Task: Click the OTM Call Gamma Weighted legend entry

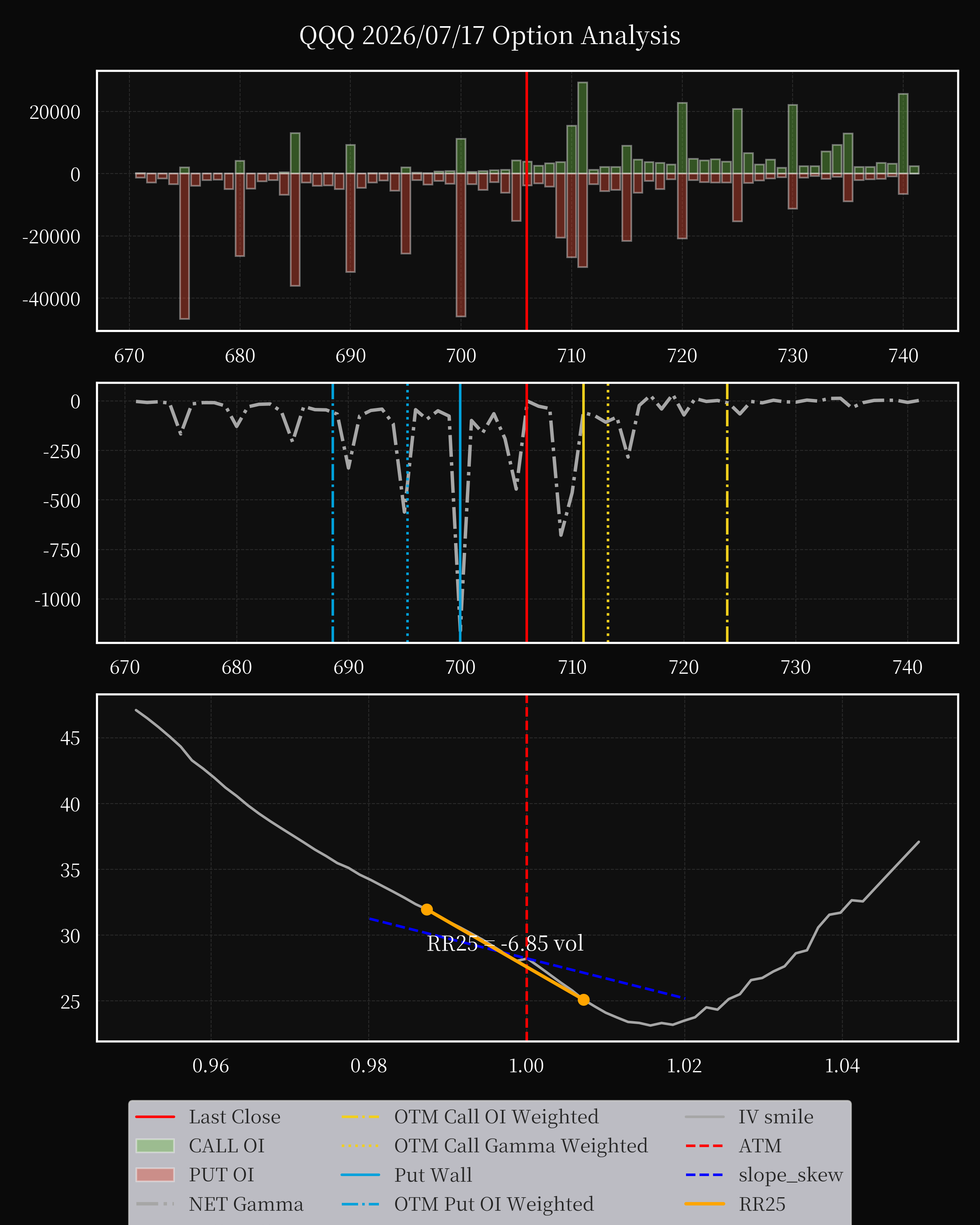Action: [494, 1145]
